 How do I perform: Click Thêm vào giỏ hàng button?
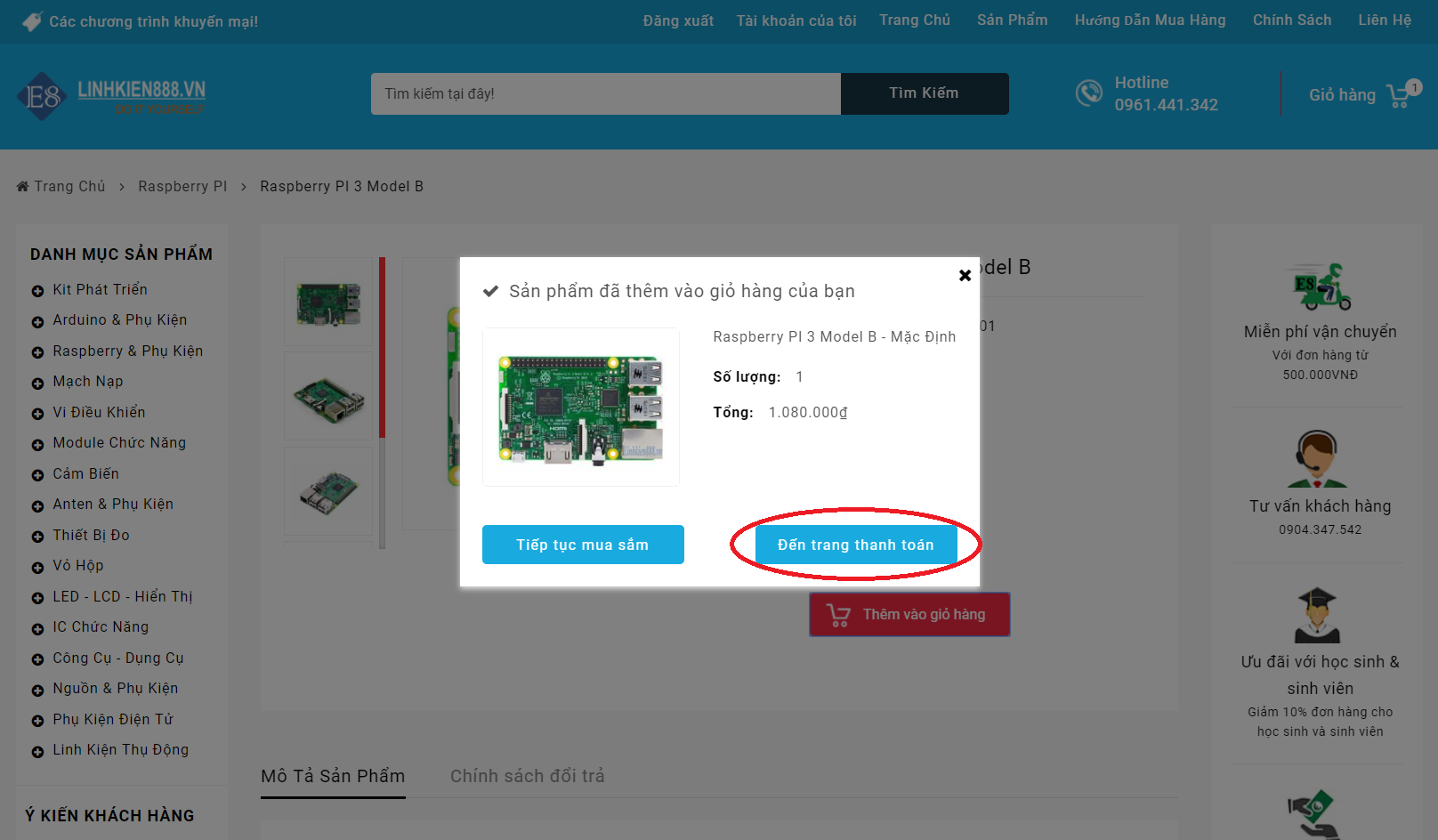pyautogui.click(x=909, y=615)
